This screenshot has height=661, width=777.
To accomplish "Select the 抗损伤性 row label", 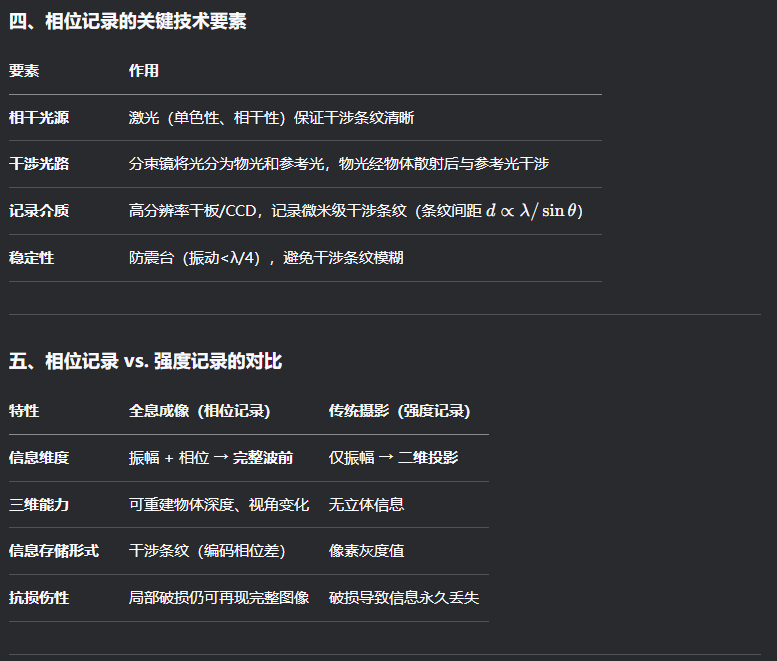I will [x=39, y=598].
